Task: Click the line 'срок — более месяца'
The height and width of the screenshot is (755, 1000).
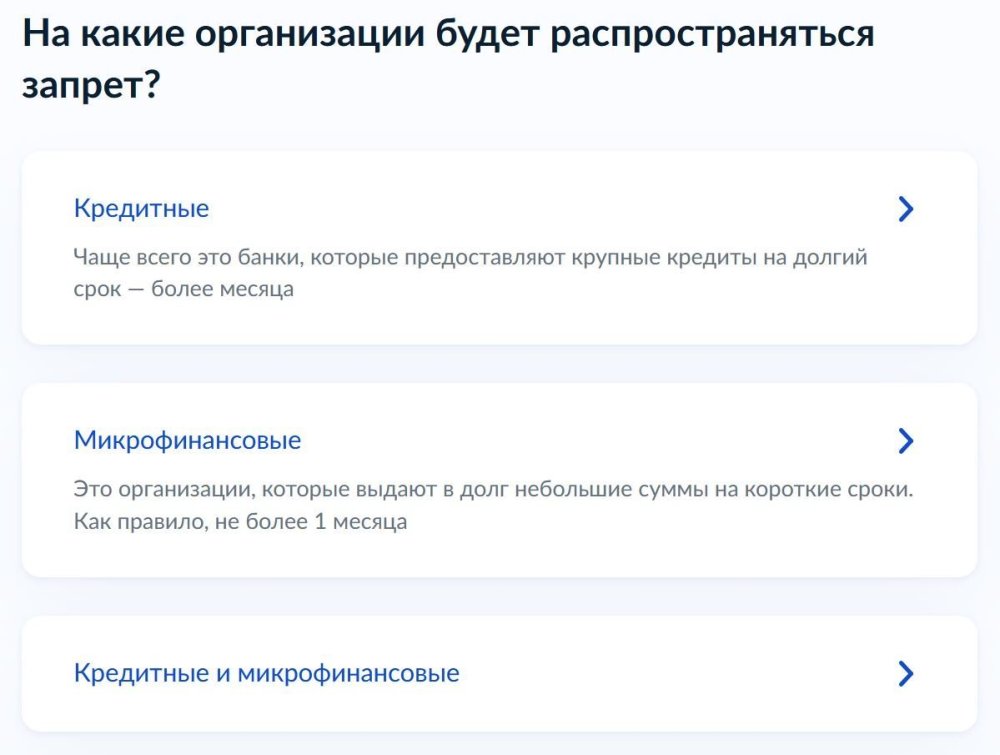Action: (x=183, y=290)
